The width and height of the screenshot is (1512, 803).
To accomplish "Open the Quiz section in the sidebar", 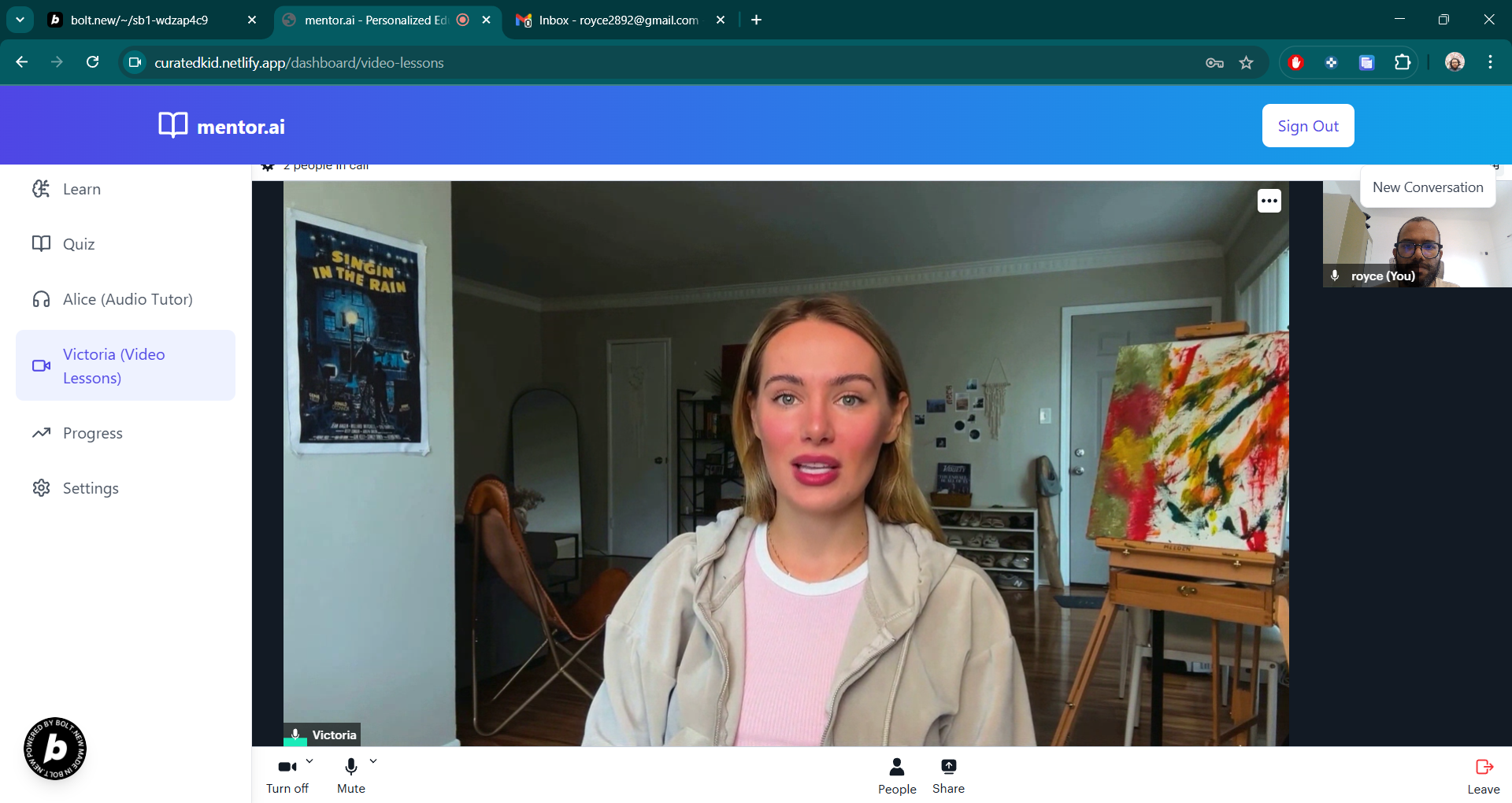I will pos(125,244).
